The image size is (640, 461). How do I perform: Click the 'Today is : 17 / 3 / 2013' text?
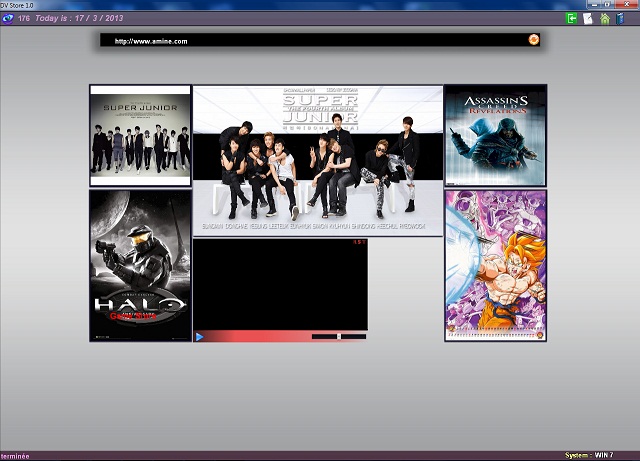[x=79, y=18]
